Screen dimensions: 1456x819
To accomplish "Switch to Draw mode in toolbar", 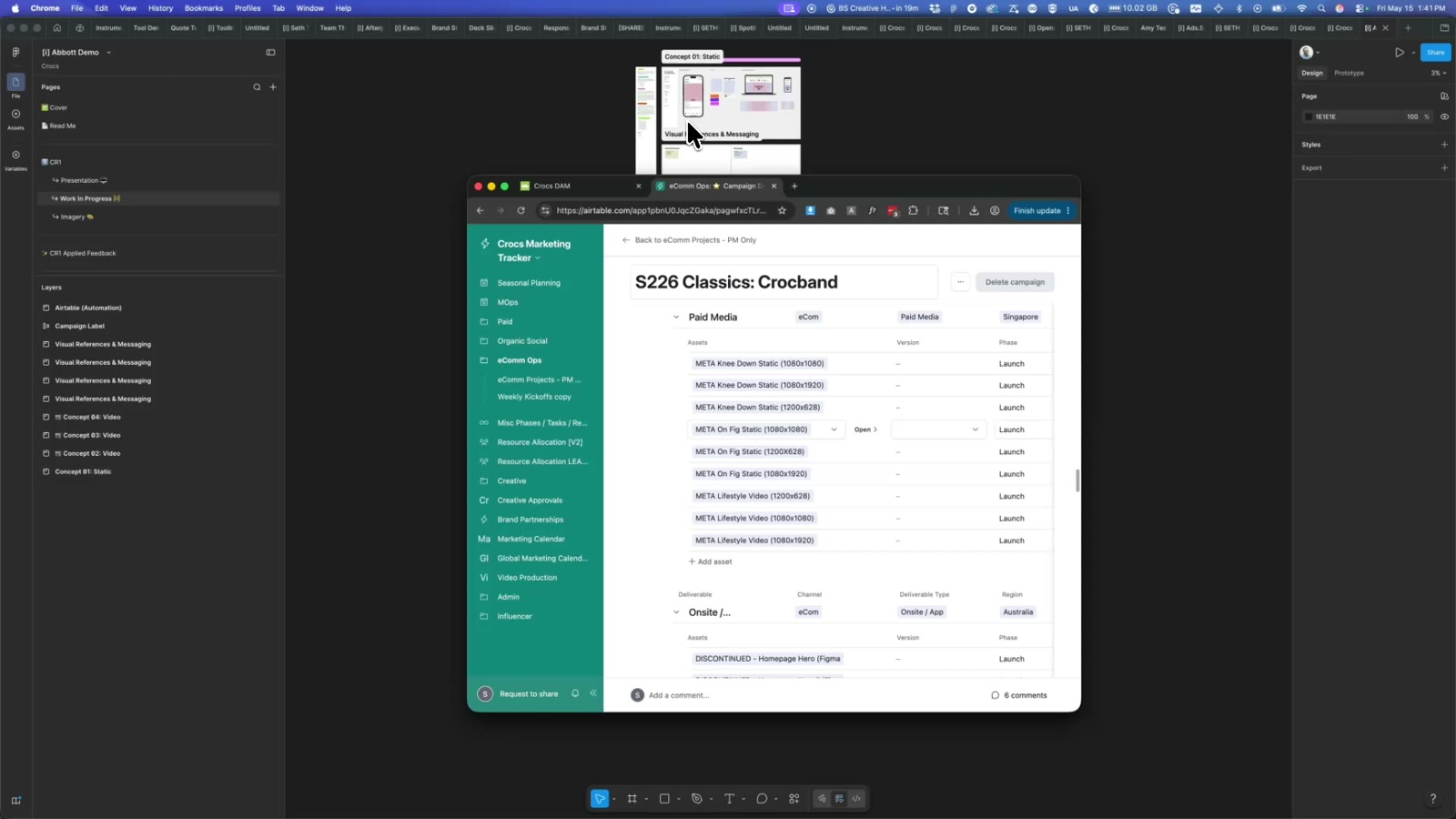I will (x=822, y=799).
